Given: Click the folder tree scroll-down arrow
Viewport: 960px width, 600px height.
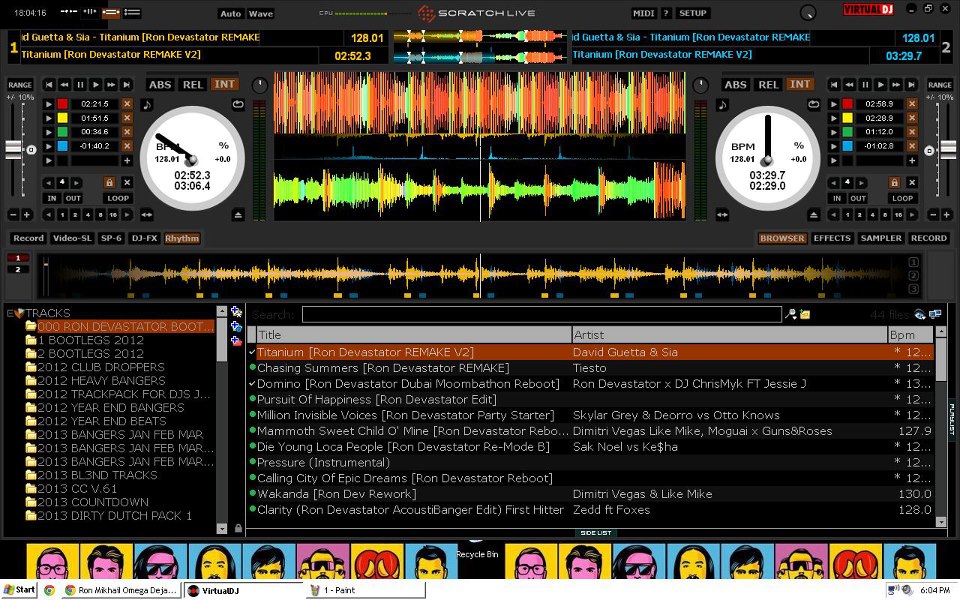Looking at the screenshot, I should (x=222, y=528).
